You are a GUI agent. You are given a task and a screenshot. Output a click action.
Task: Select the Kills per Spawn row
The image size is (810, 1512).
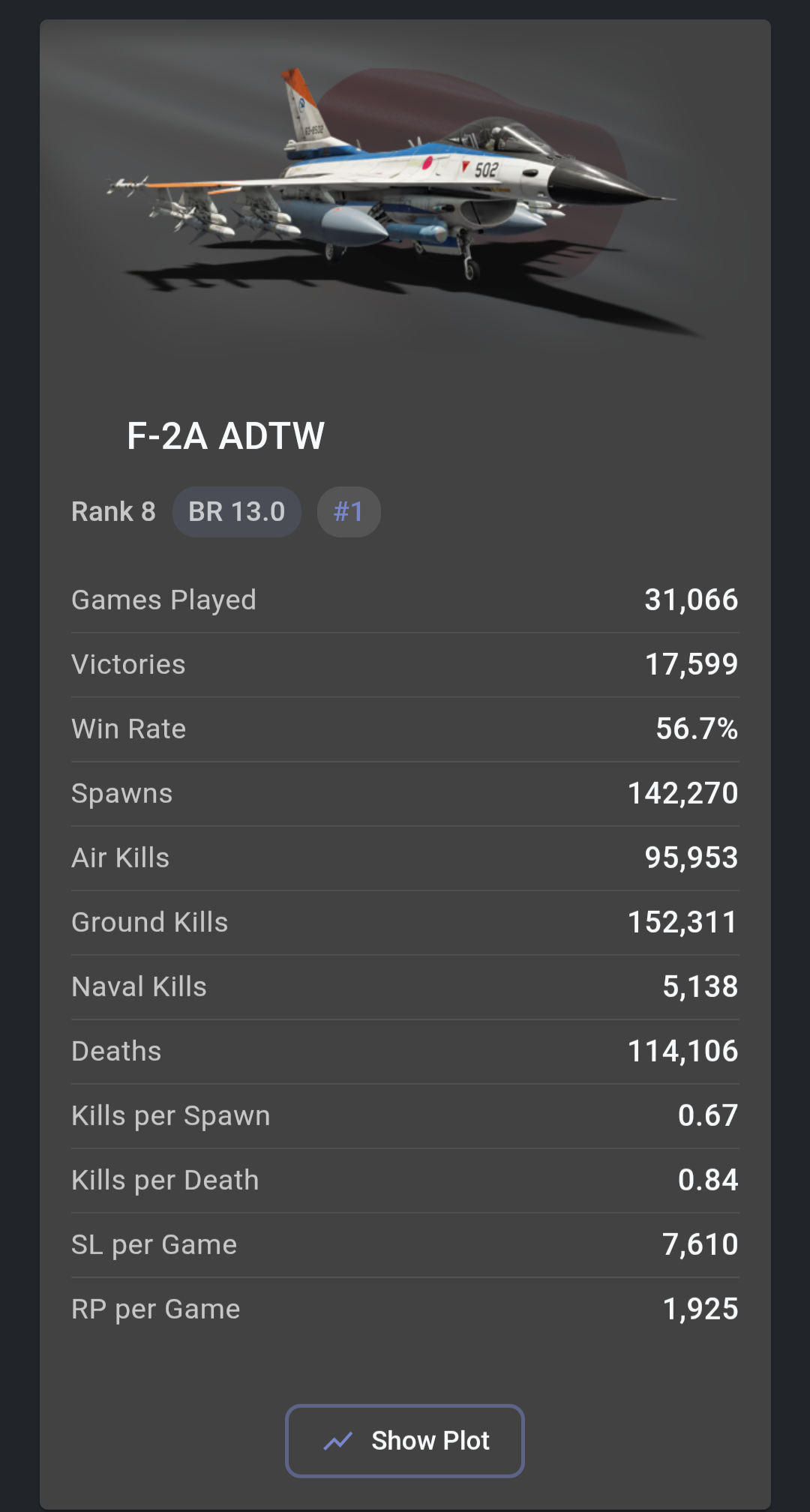click(405, 1115)
